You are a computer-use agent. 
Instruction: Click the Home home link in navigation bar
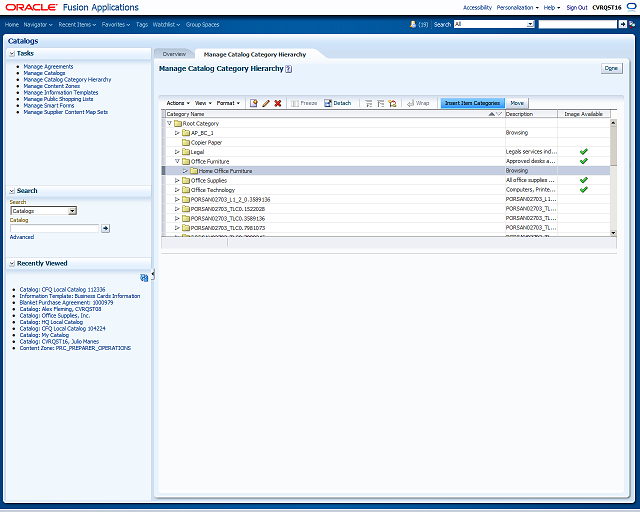(12, 24)
